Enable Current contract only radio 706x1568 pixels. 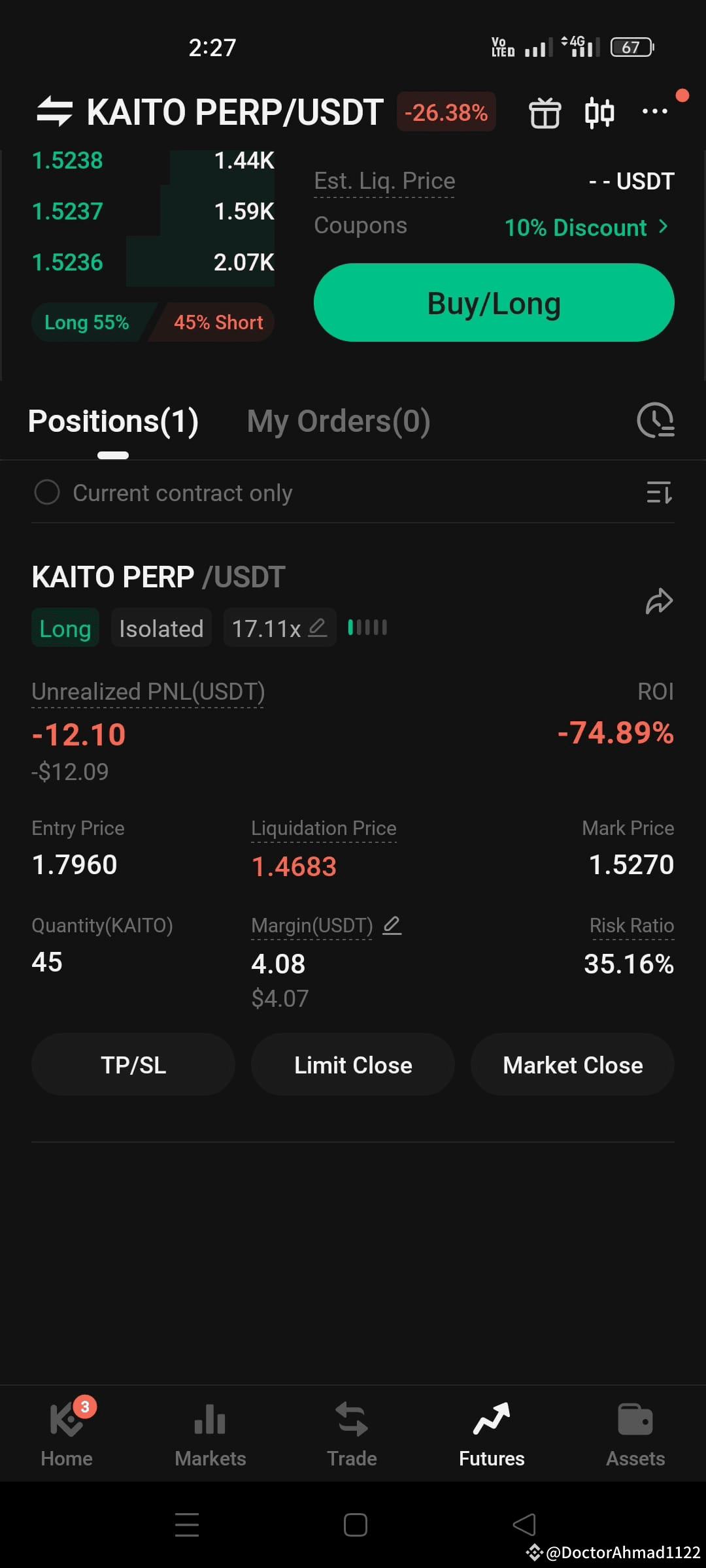pyautogui.click(x=47, y=493)
